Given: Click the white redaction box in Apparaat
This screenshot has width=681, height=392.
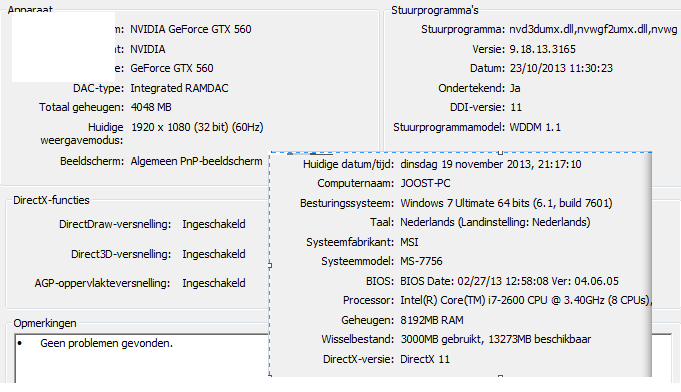Looking at the screenshot, I should click(x=63, y=47).
